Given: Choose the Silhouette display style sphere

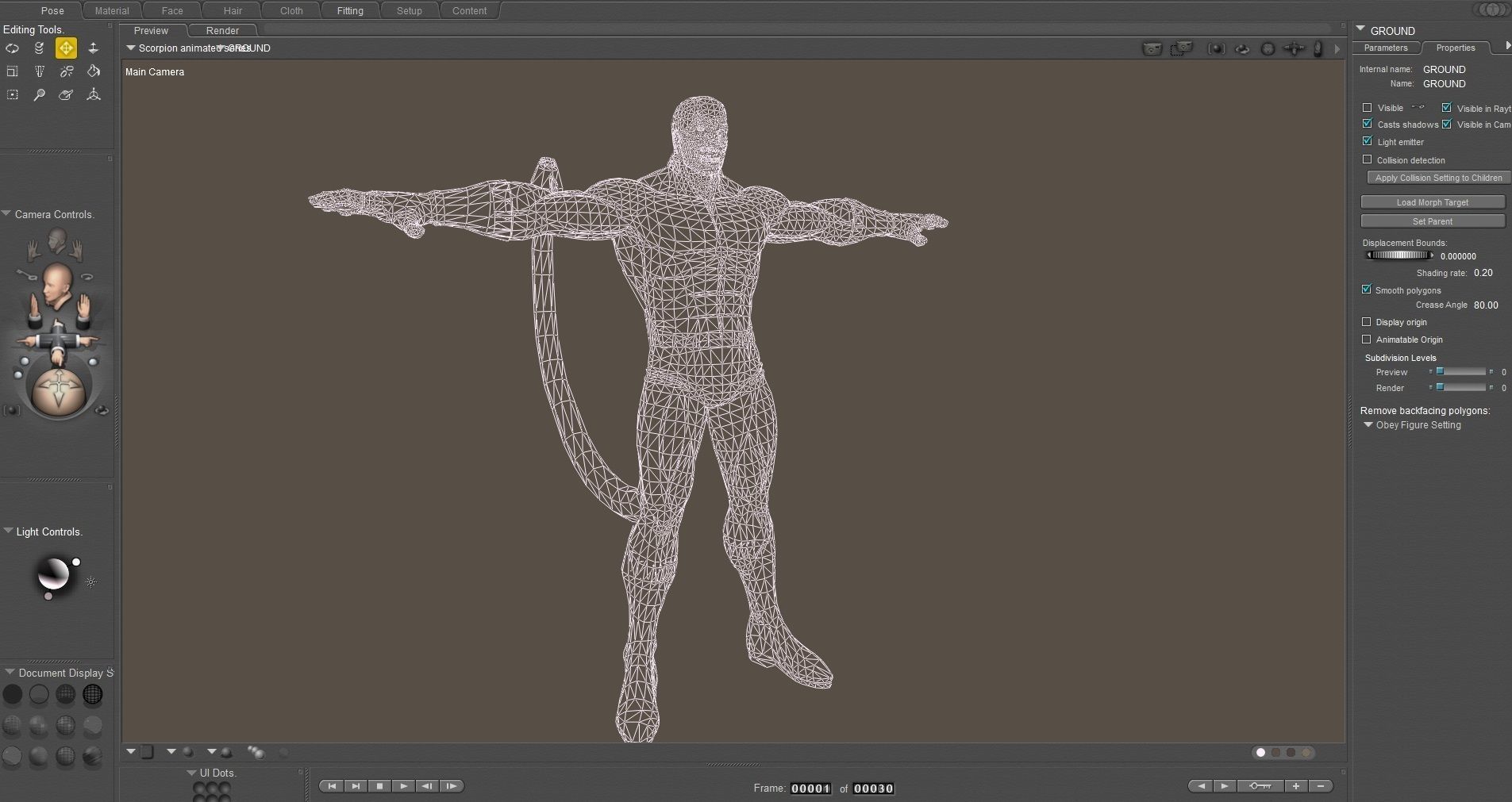Looking at the screenshot, I should click(x=13, y=695).
